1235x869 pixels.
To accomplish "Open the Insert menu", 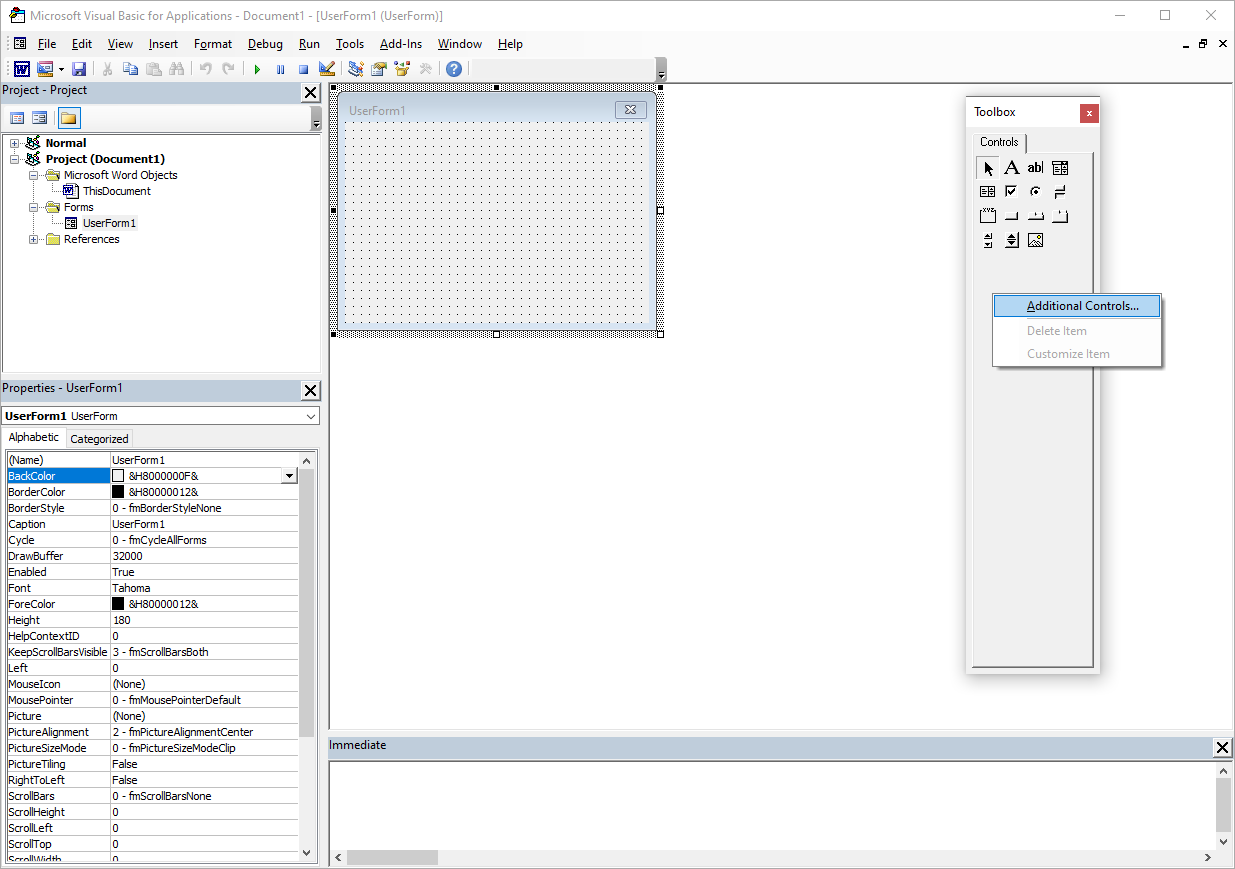I will click(163, 44).
